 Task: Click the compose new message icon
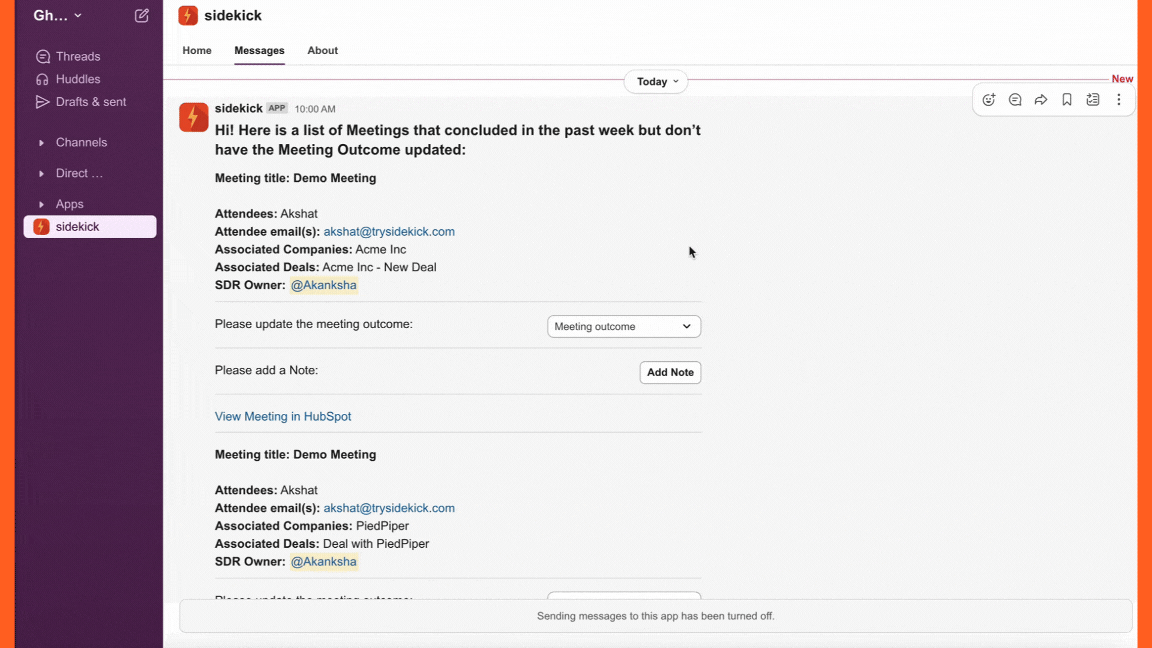tap(142, 15)
